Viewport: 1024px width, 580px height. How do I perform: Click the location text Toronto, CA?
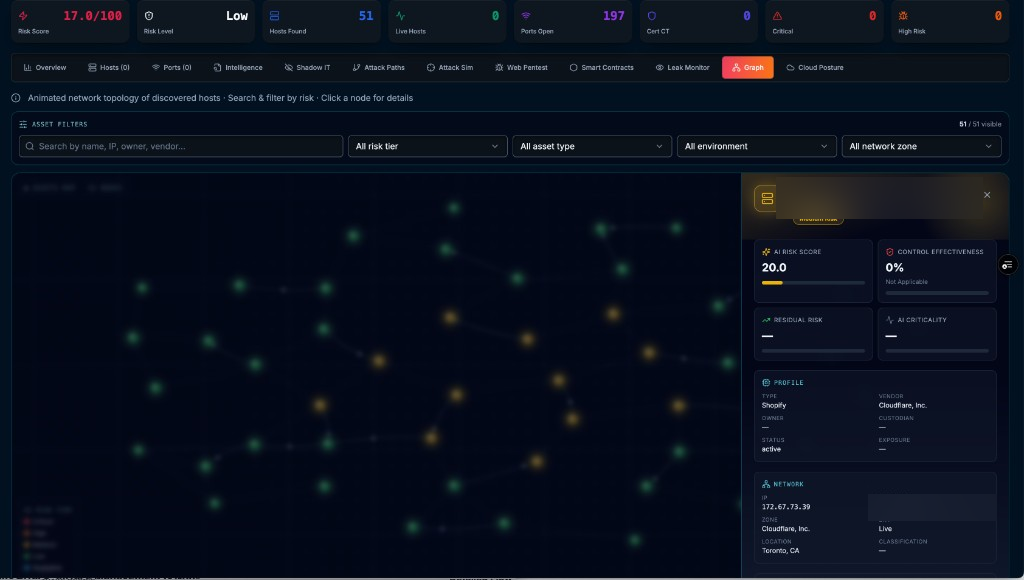(780, 551)
